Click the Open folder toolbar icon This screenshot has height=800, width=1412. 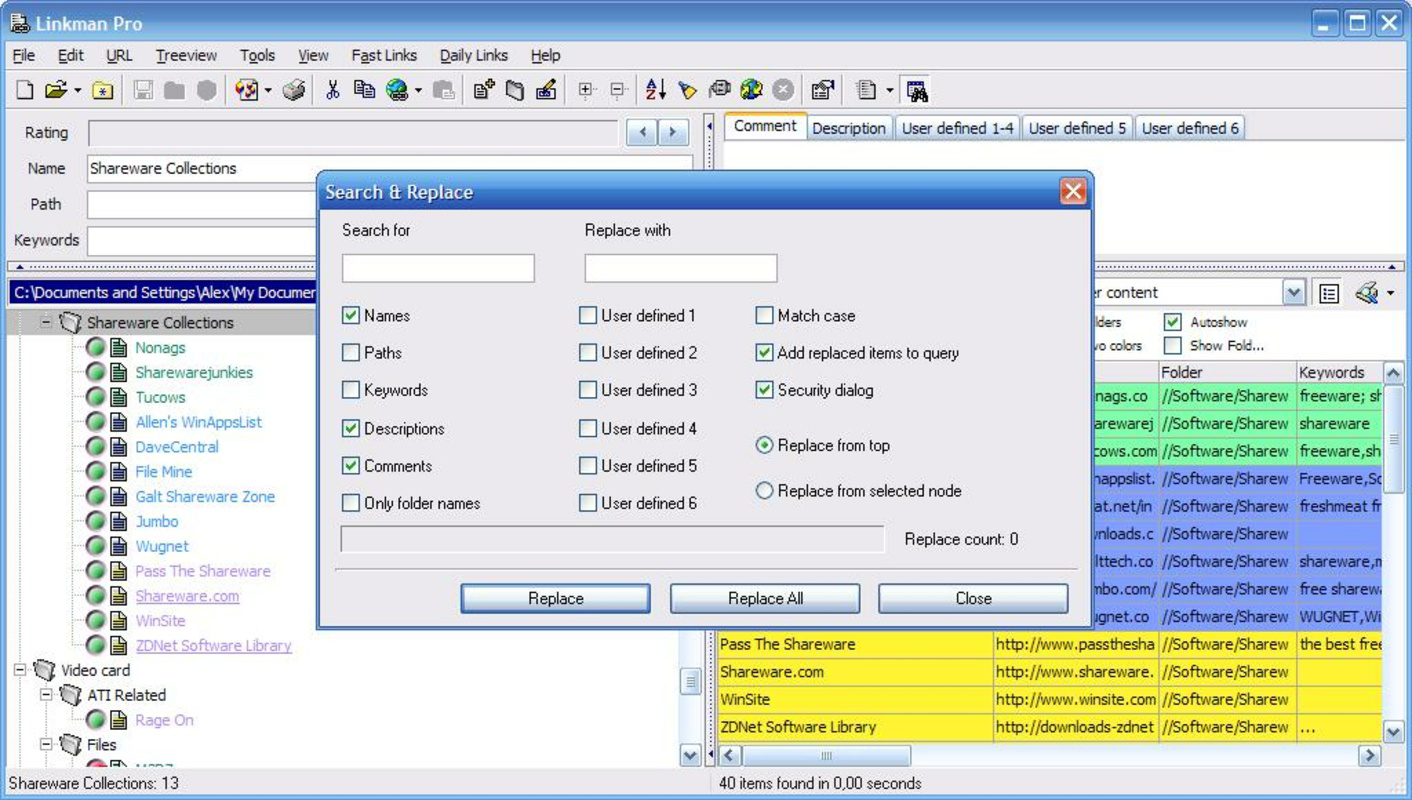click(x=56, y=90)
